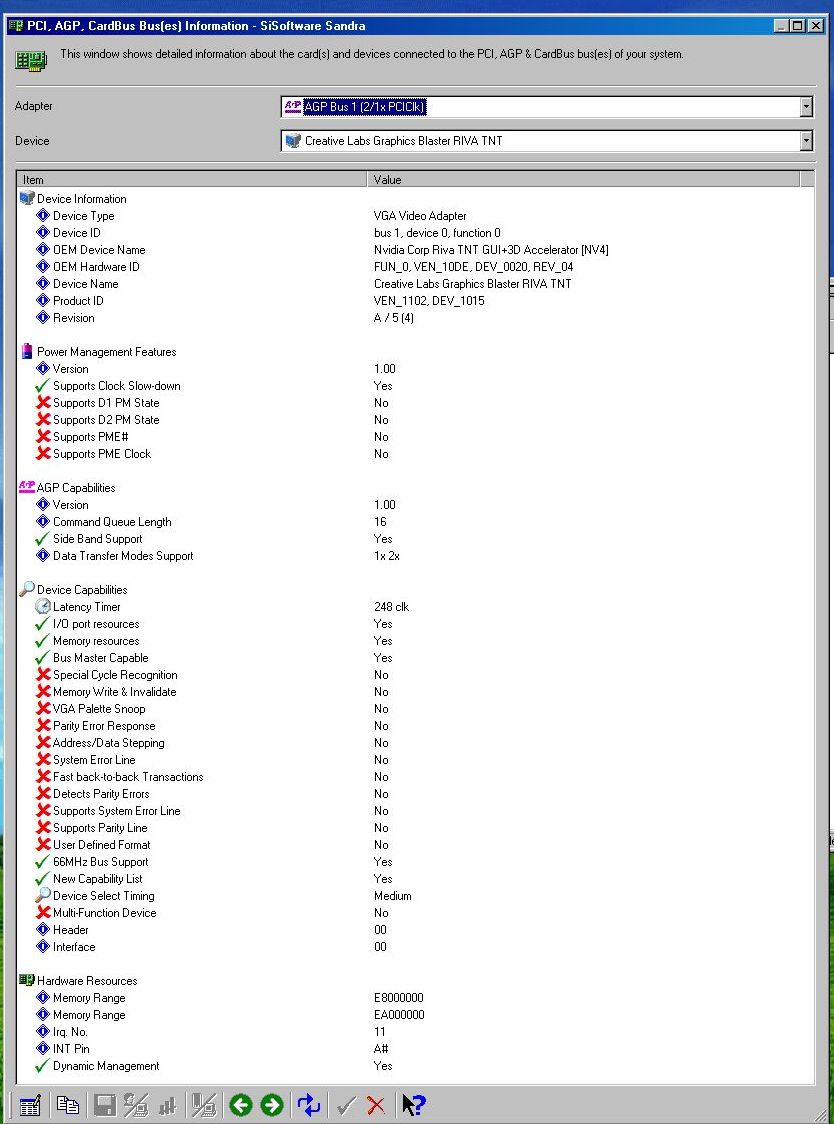Click the blue refresh arrows icon
This screenshot has height=1124, width=834.
[308, 1105]
